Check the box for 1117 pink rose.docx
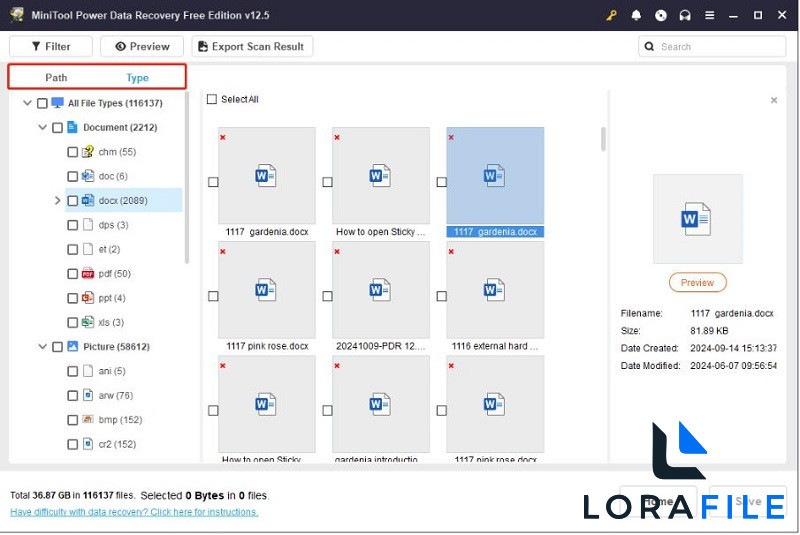Viewport: 800px width, 535px height. pos(213,296)
